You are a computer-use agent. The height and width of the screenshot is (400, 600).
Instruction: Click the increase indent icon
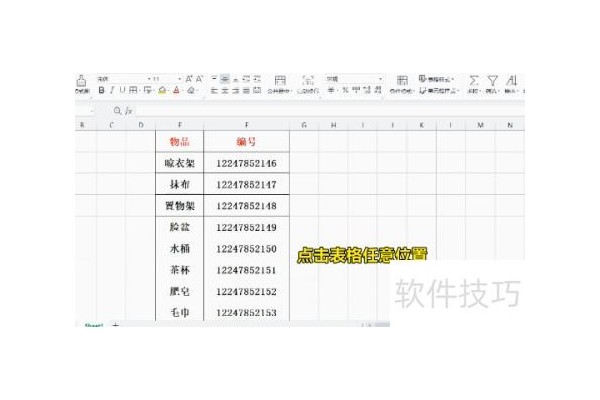[257, 79]
